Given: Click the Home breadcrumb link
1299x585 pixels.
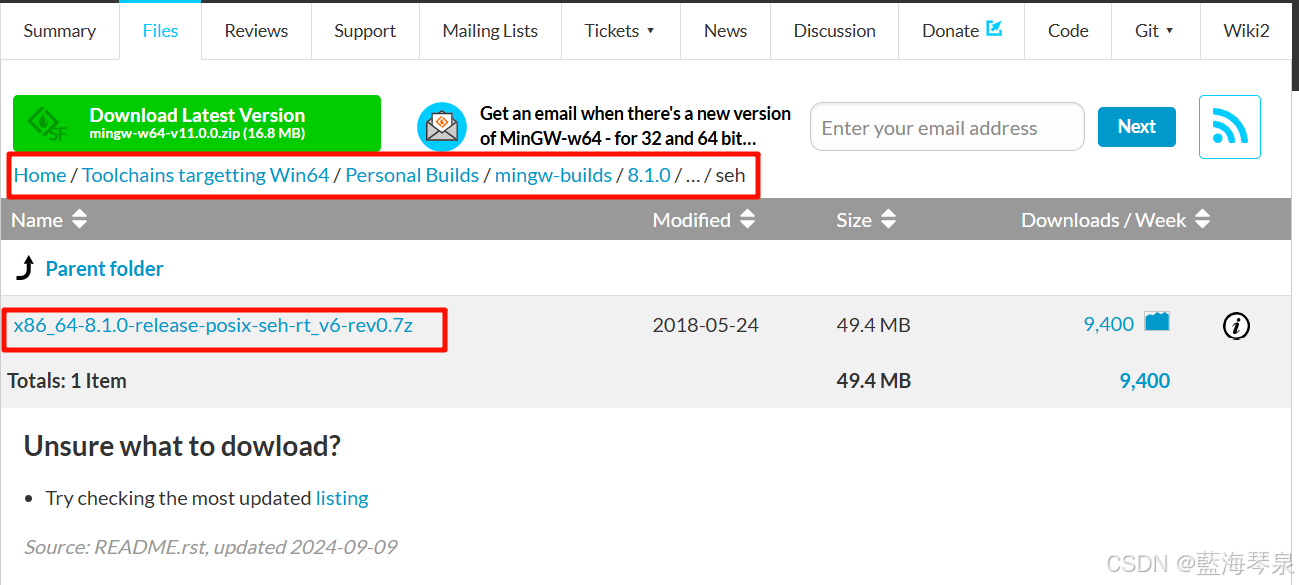Looking at the screenshot, I should point(40,175).
